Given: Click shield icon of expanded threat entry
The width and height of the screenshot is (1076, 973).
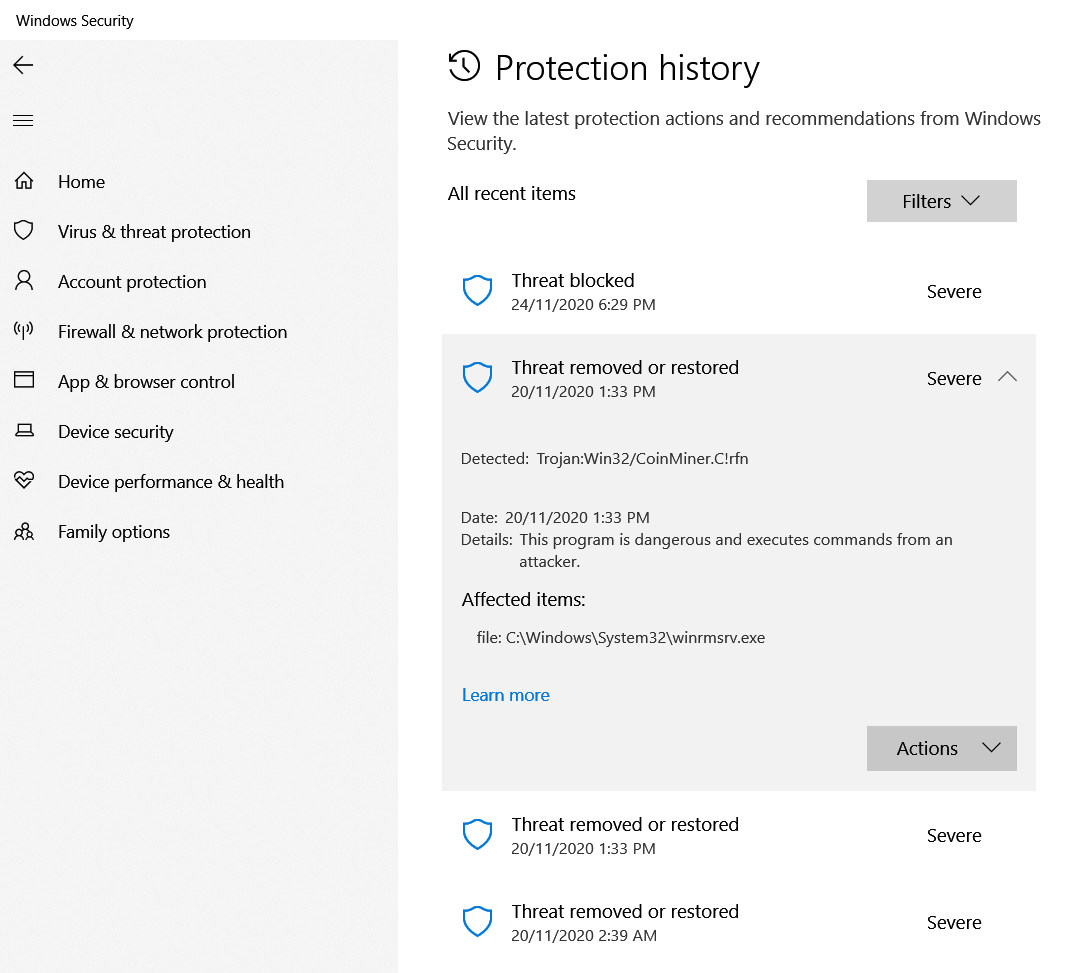Looking at the screenshot, I should (x=477, y=378).
